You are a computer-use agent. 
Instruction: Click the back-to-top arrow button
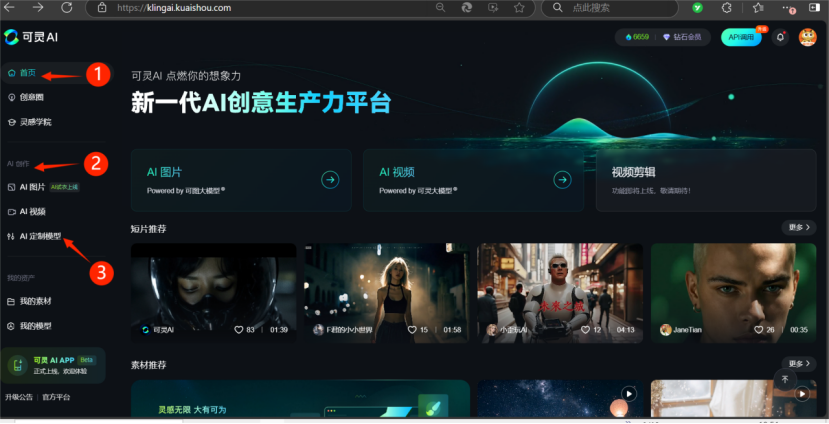click(x=785, y=379)
